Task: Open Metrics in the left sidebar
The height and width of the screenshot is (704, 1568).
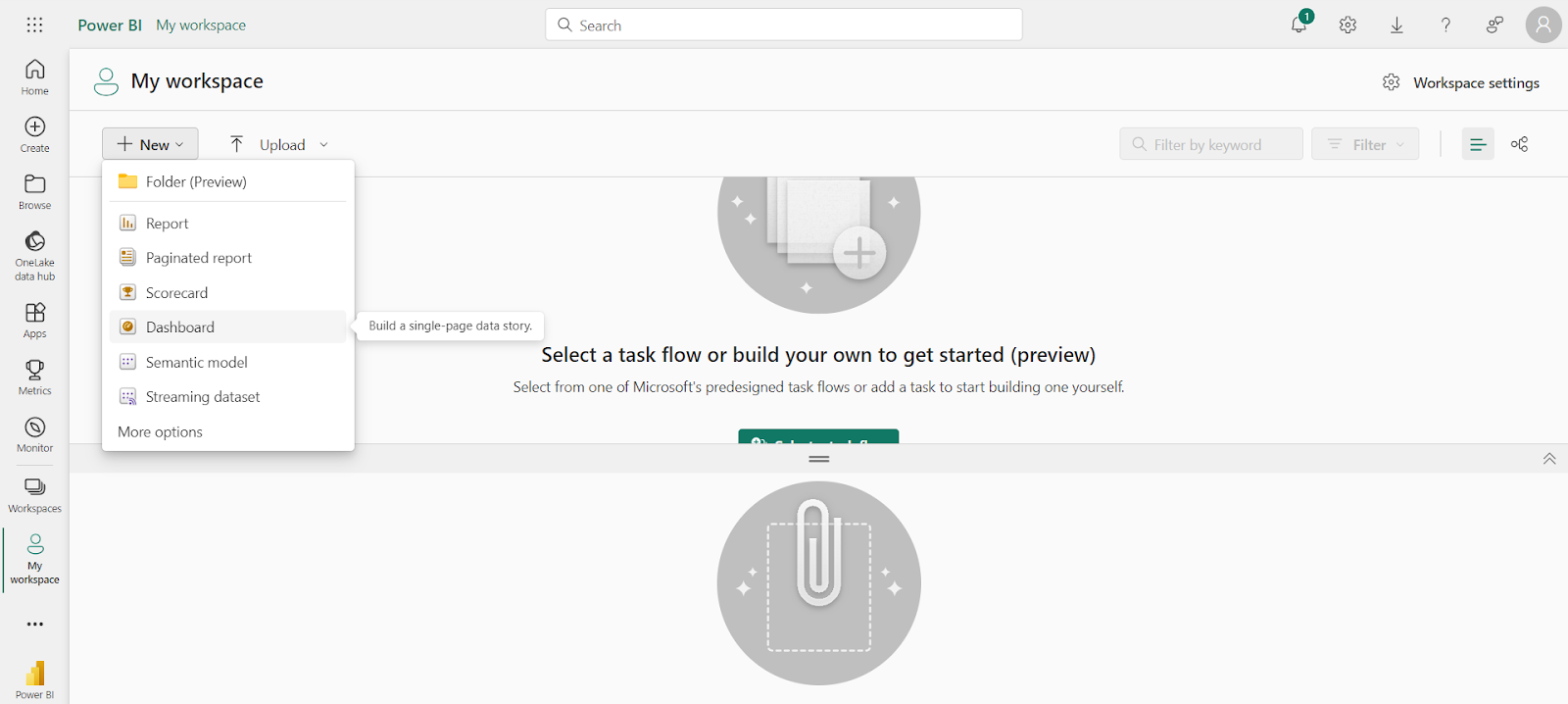Action: [x=34, y=377]
